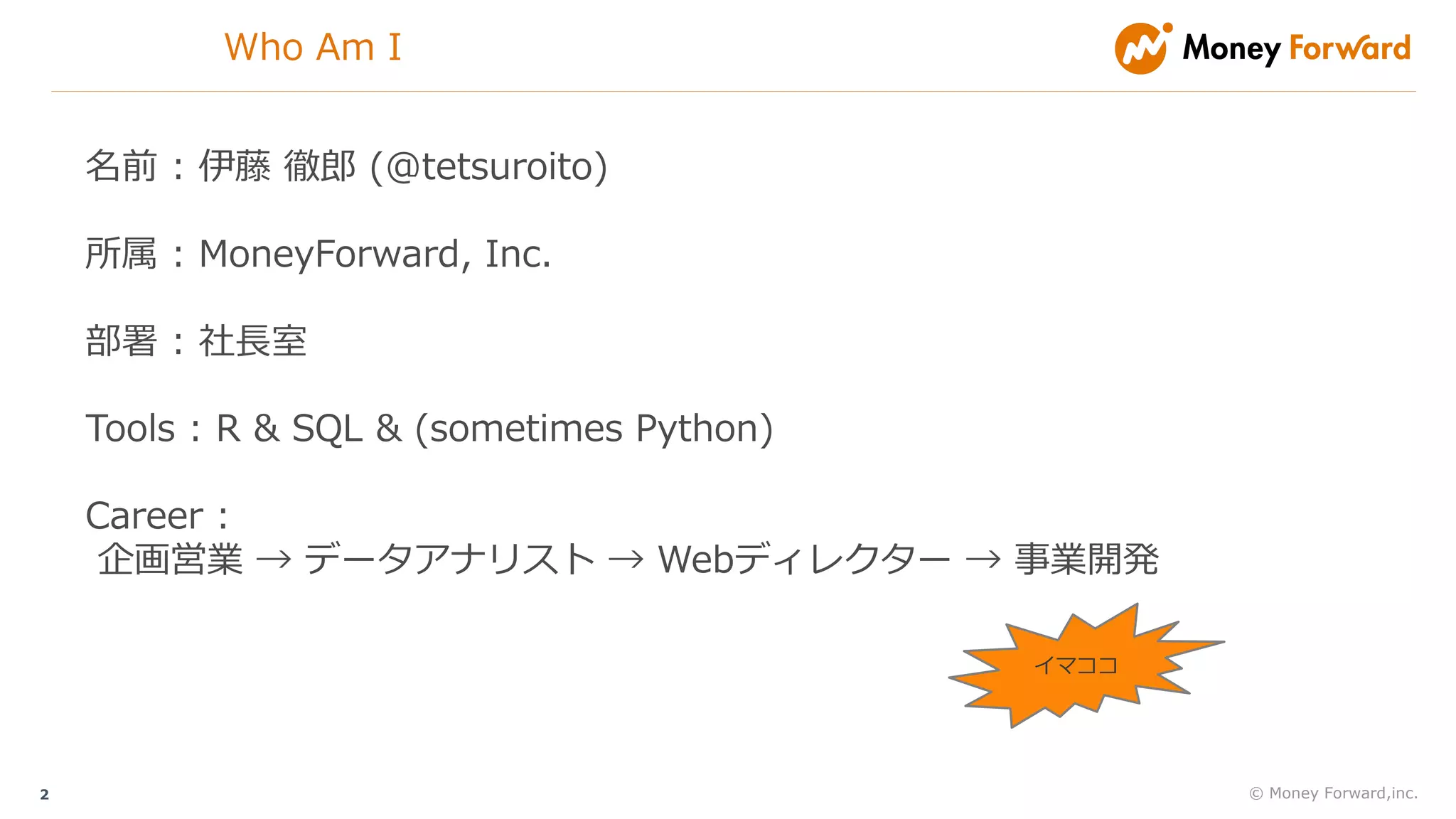Viewport: 1456px width, 819px height.
Task: Click the Money Forward wordmark text
Action: tap(1295, 48)
